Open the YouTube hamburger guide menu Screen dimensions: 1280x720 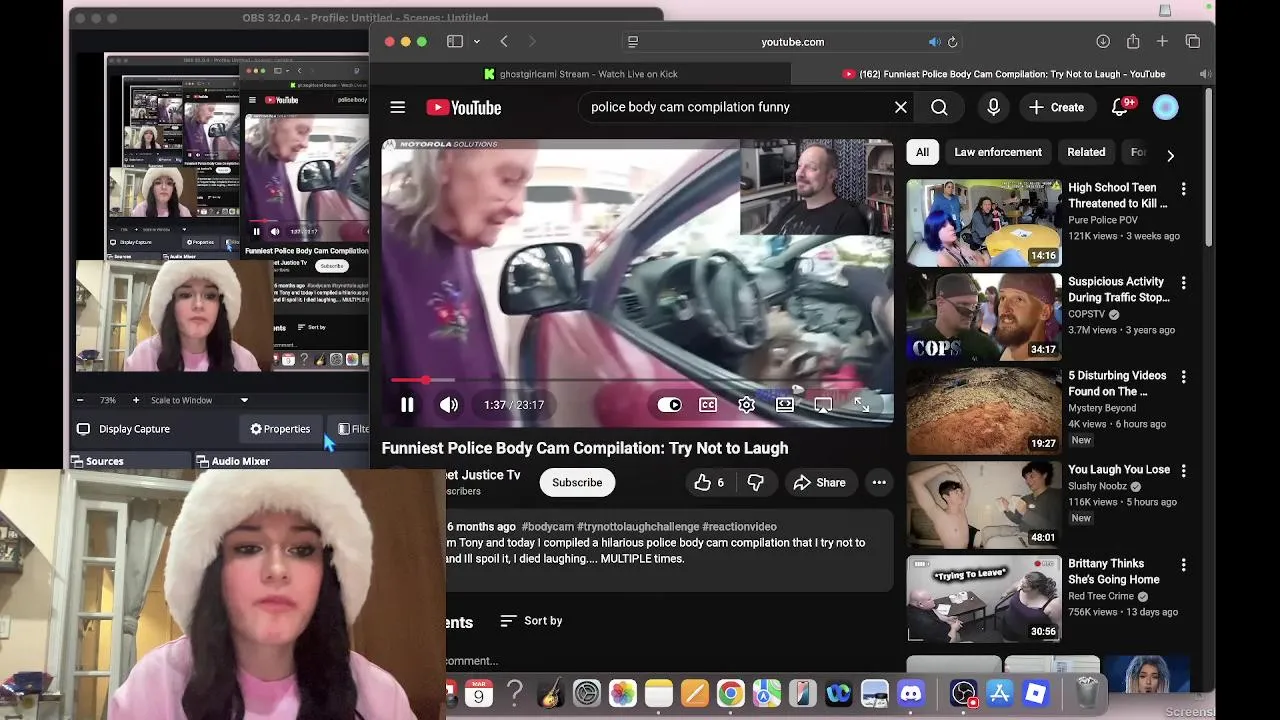(x=398, y=107)
